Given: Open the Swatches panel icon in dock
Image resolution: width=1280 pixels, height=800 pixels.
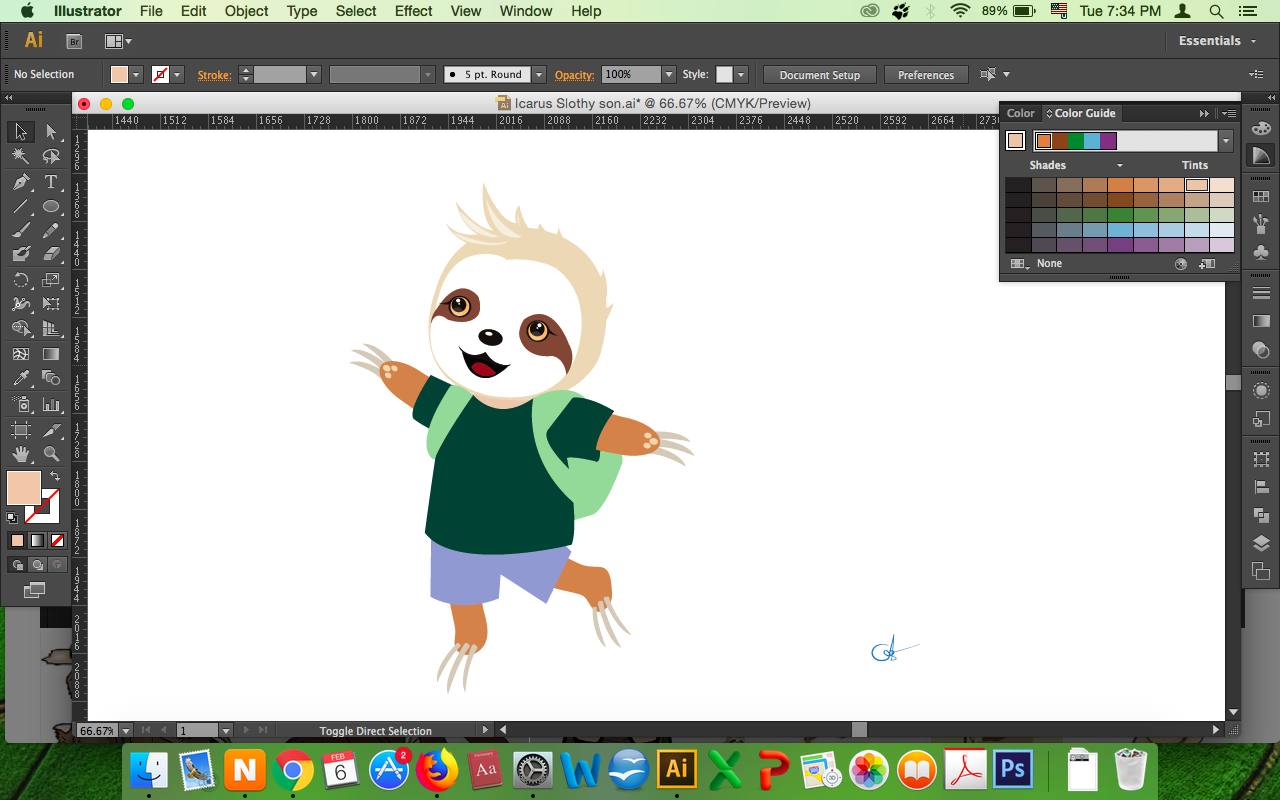Looking at the screenshot, I should (1261, 197).
